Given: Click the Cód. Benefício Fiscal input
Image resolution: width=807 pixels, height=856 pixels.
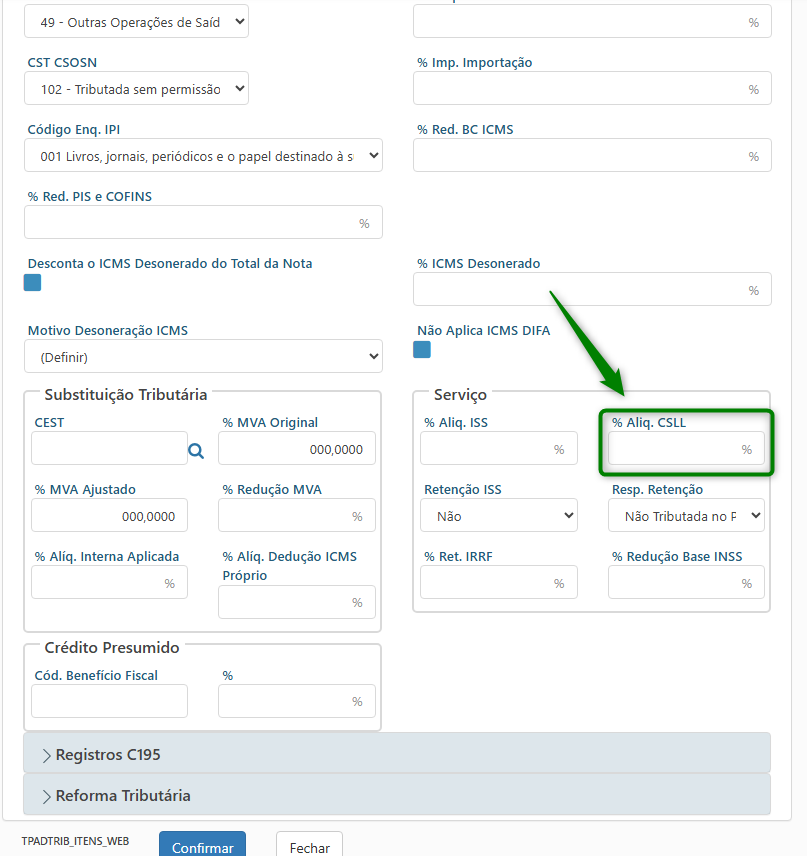Looking at the screenshot, I should [109, 701].
